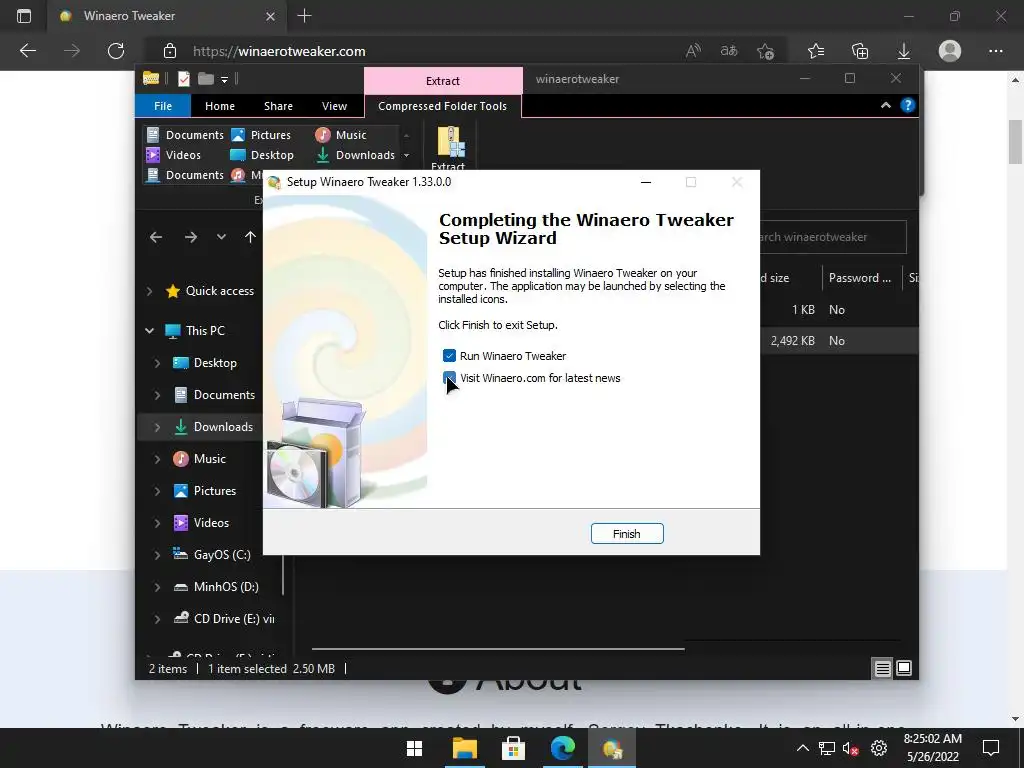Choose Videos extract destination in ribbon
Viewport: 1024px width, 768px height.
[174, 155]
